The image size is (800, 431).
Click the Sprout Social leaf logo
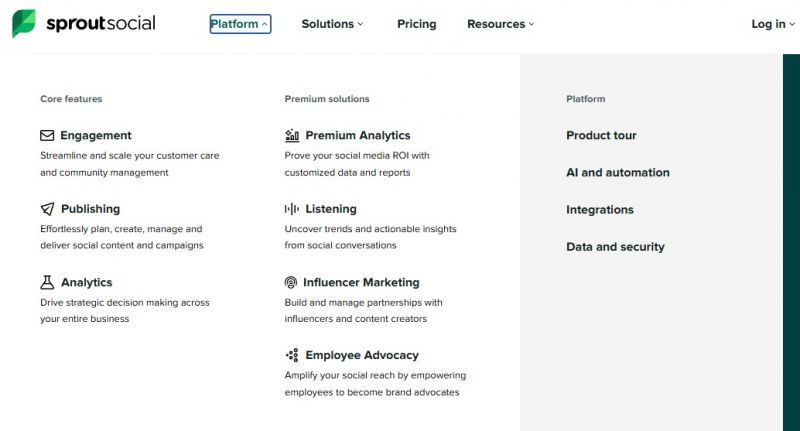(x=24, y=24)
